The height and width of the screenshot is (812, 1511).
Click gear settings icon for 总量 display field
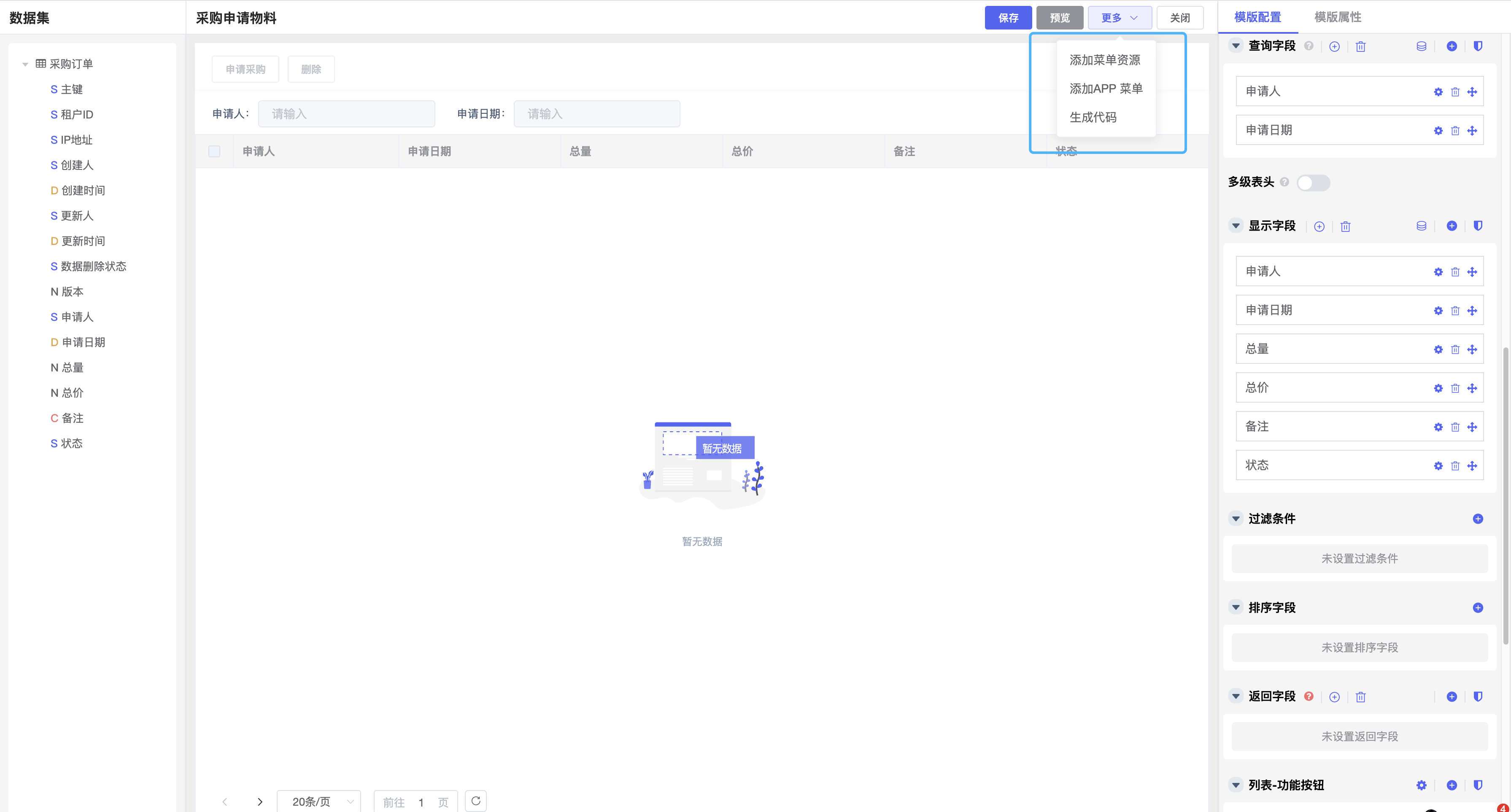(1438, 350)
